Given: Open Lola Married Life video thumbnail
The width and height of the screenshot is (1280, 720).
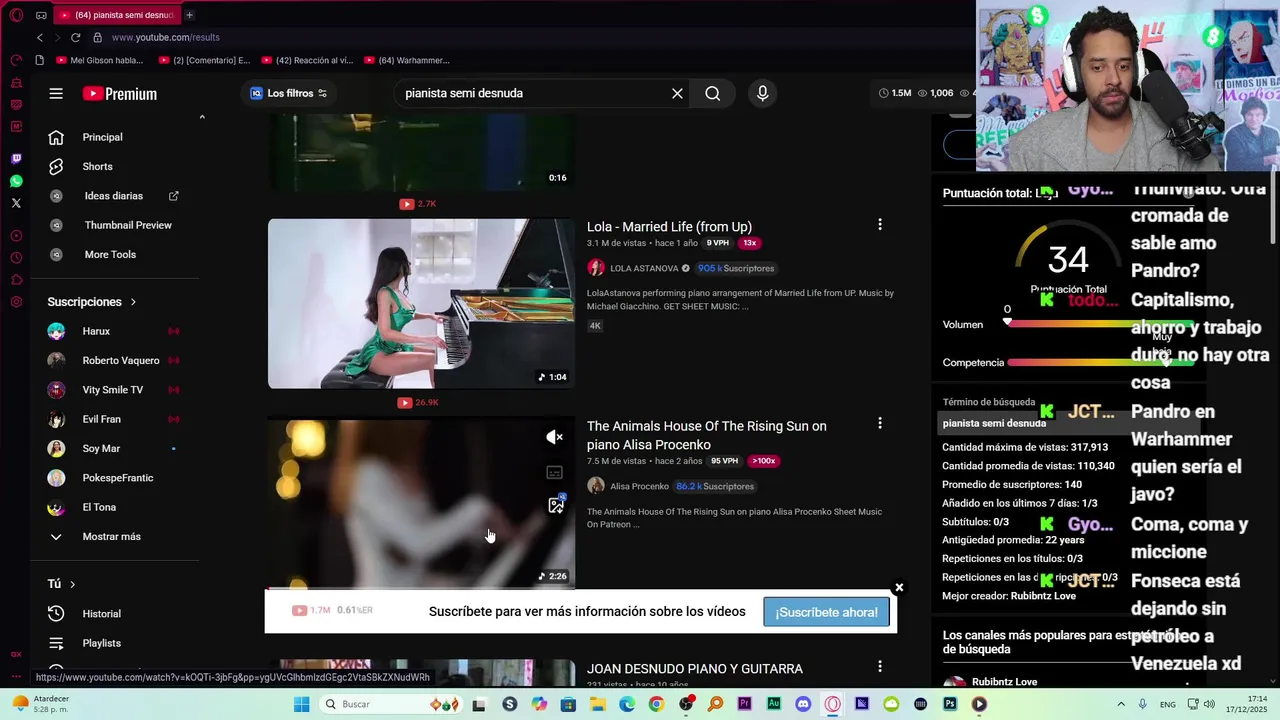Looking at the screenshot, I should [x=421, y=303].
